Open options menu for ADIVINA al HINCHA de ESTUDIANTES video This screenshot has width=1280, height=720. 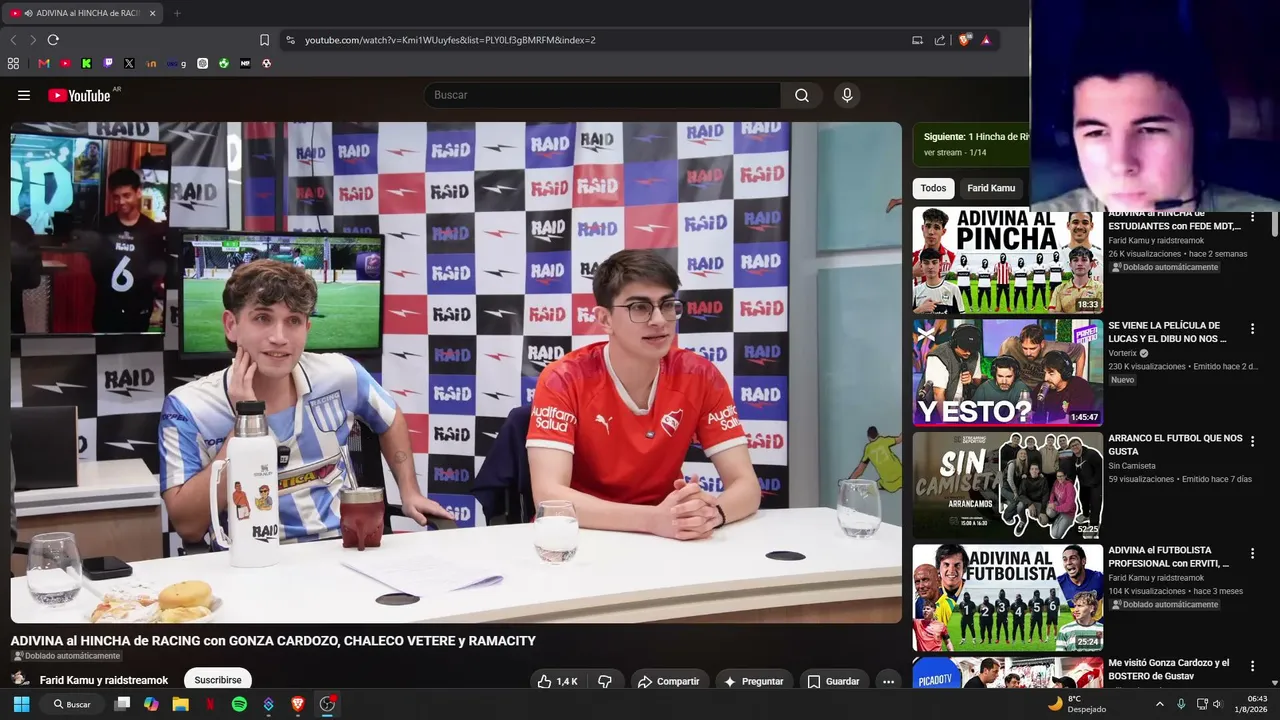[1252, 217]
